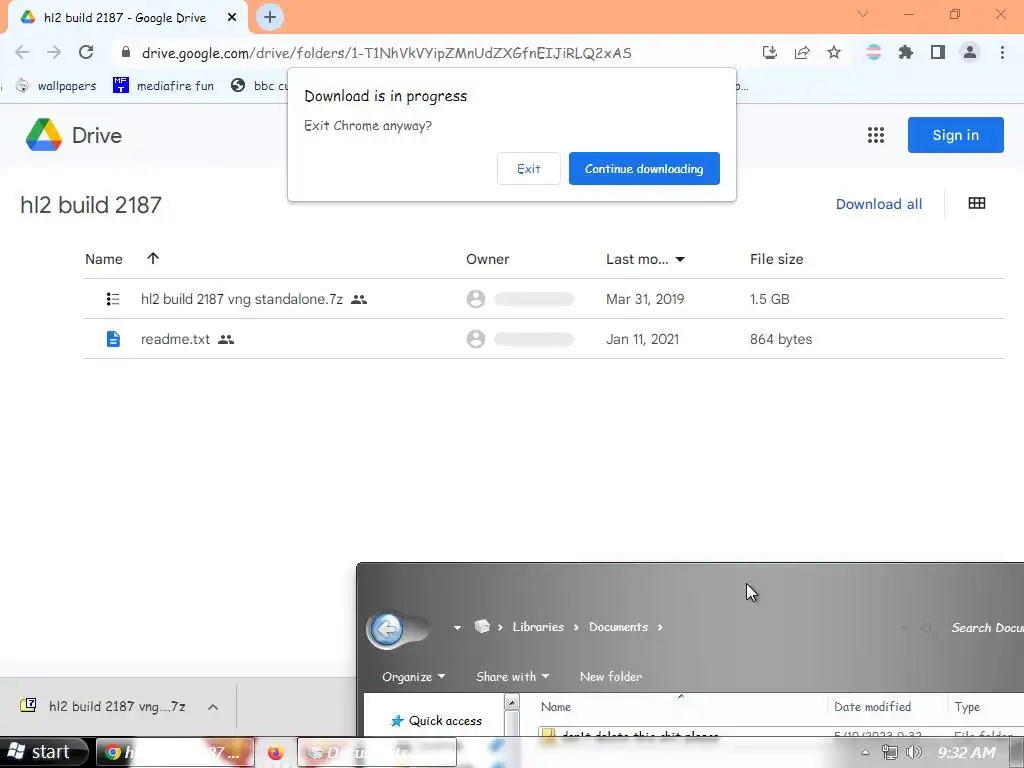Switch Drive to grid layout view
The width and height of the screenshot is (1024, 768).
click(x=977, y=204)
